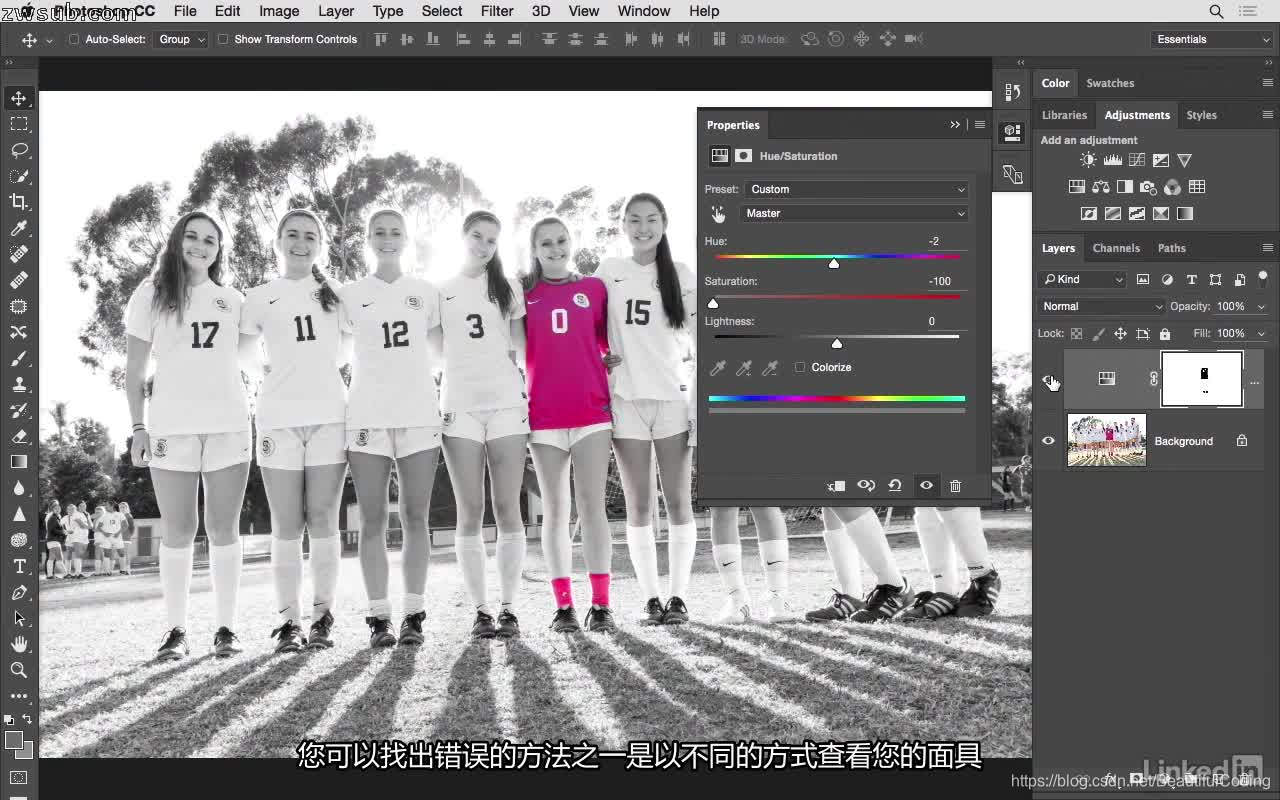
Task: Select the Zoom tool
Action: point(19,670)
